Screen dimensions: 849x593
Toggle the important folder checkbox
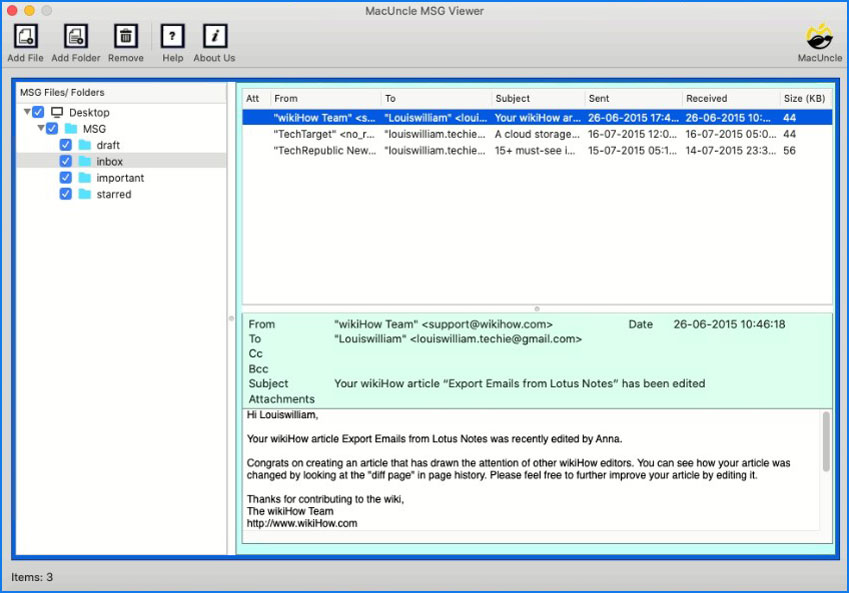(x=66, y=178)
